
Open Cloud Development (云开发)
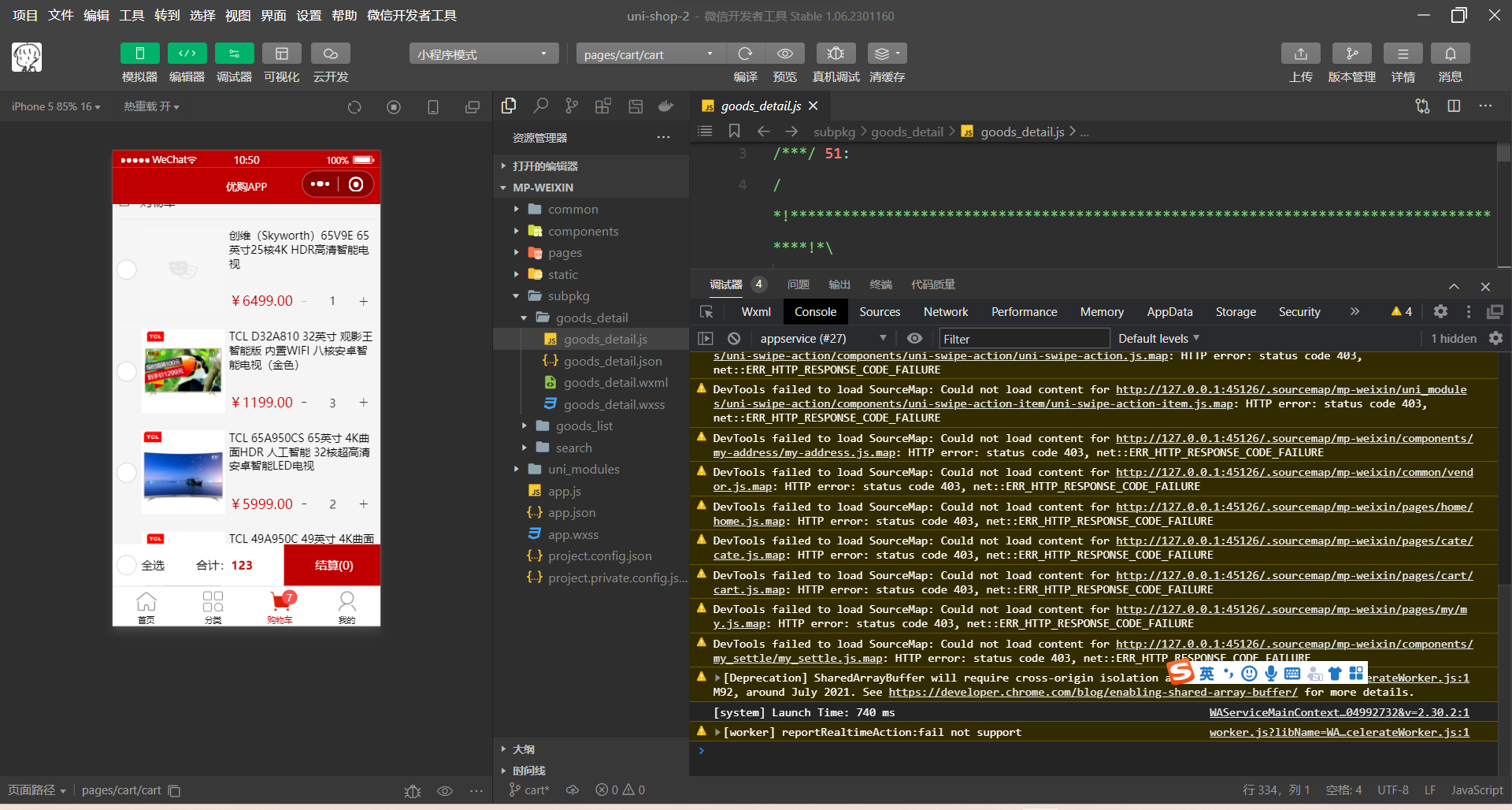click(331, 54)
